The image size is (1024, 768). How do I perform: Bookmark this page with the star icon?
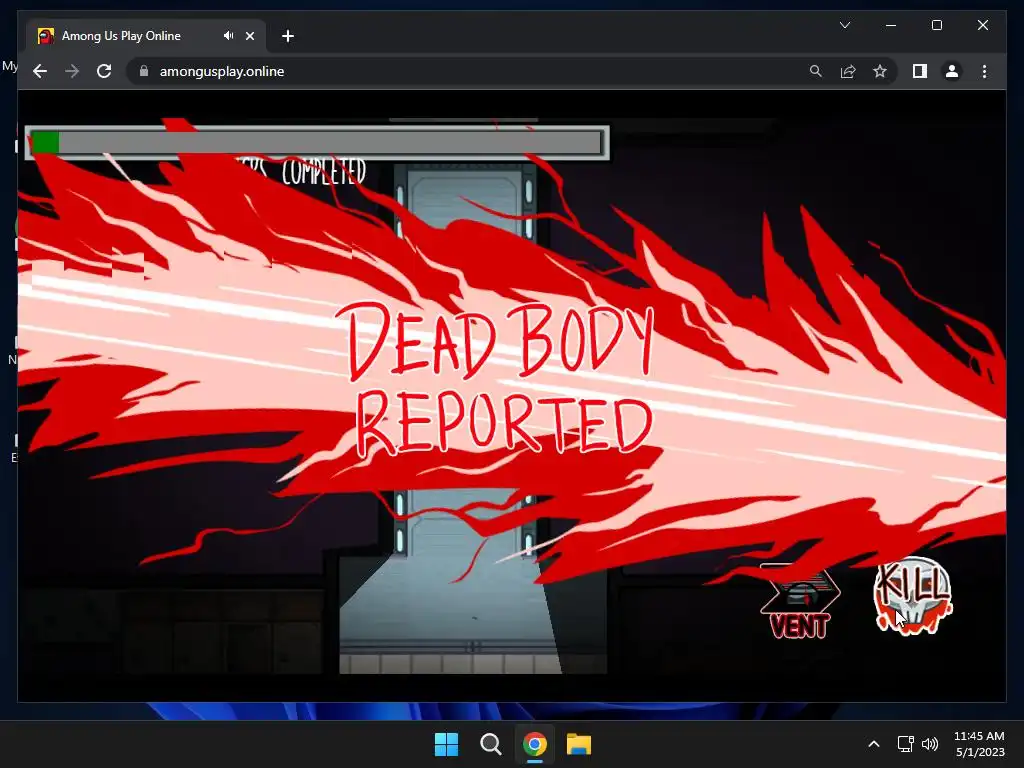880,71
